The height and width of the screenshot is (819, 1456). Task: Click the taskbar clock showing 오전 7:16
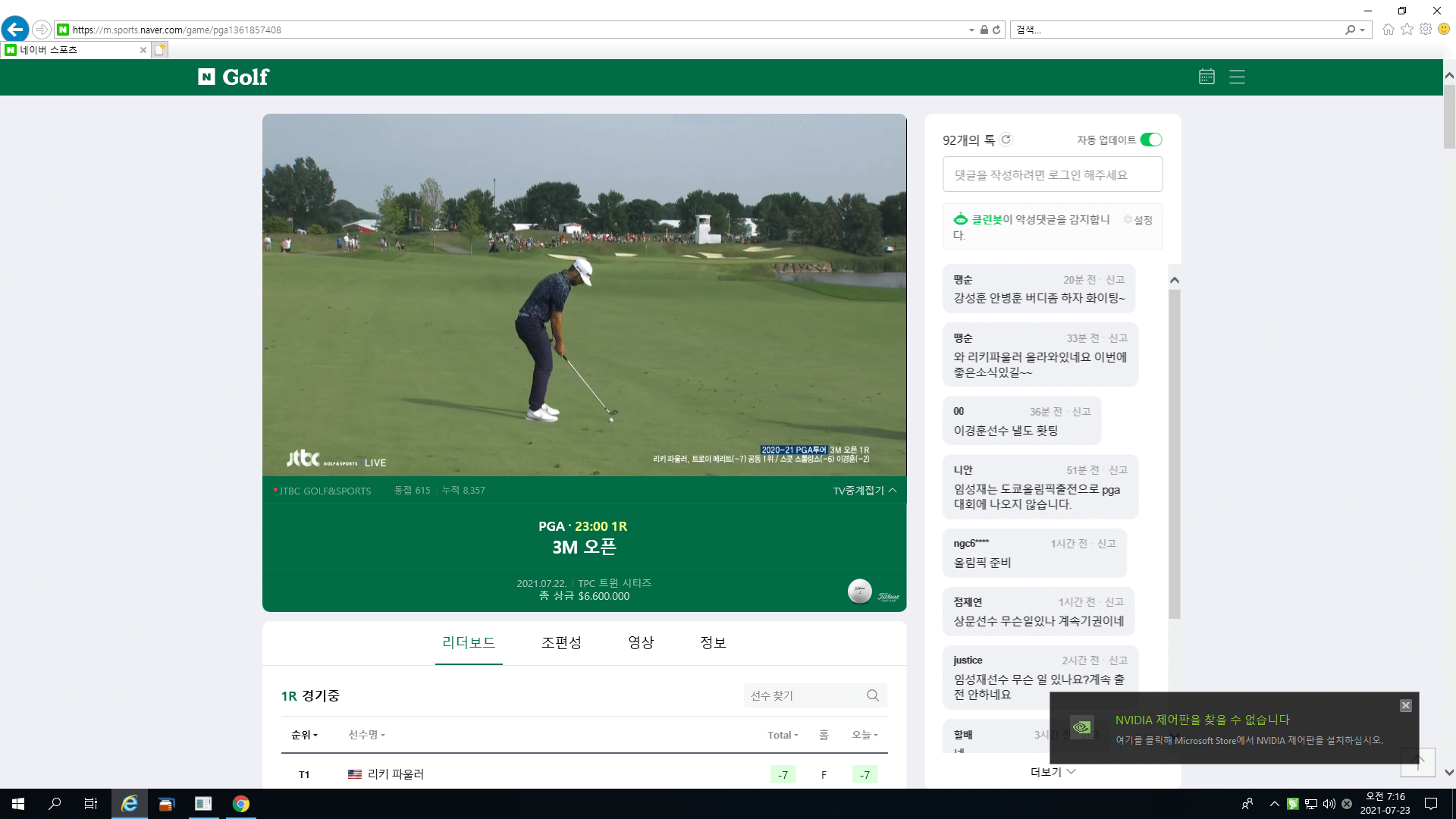1385,804
